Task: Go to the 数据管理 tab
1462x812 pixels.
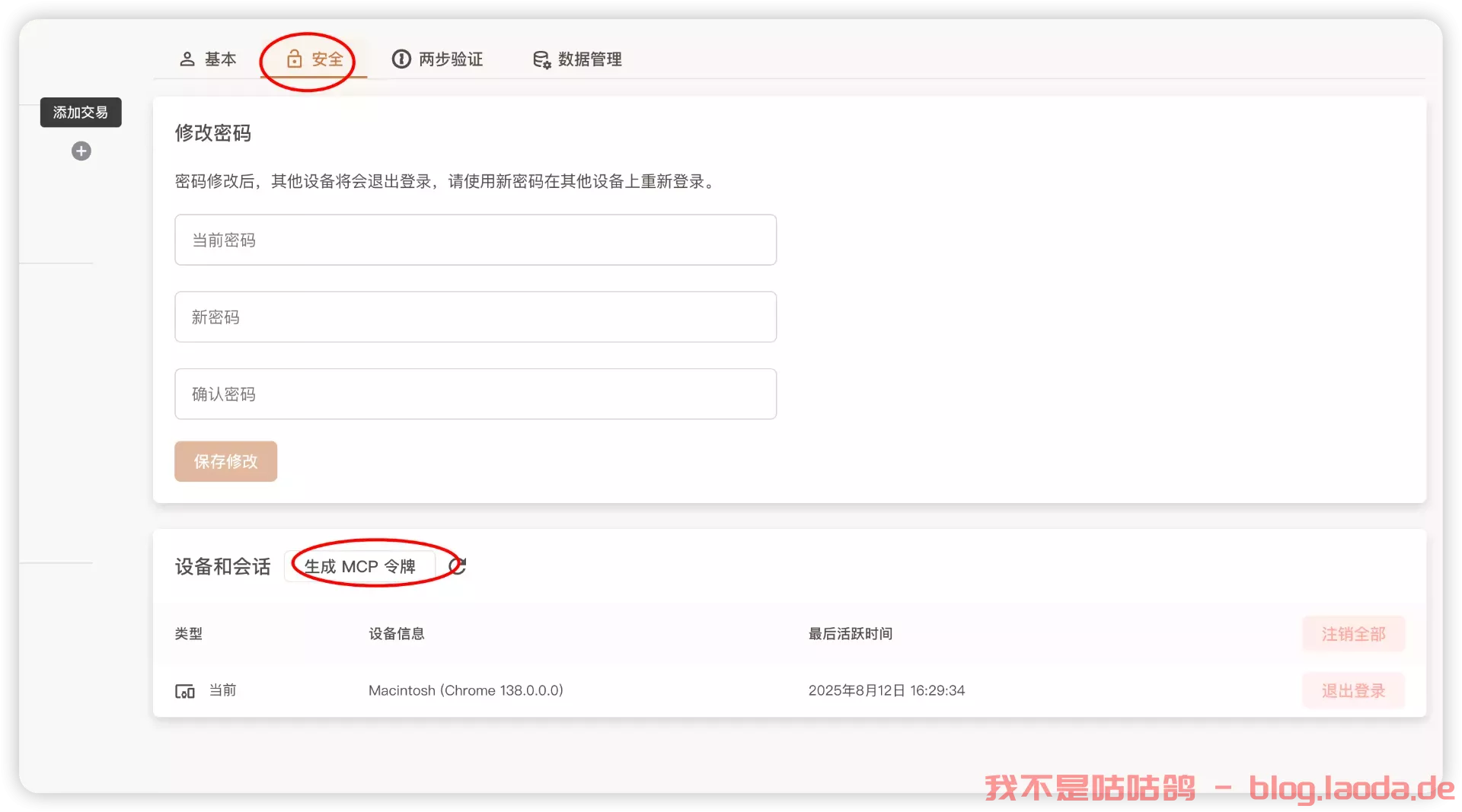Action: click(x=577, y=59)
